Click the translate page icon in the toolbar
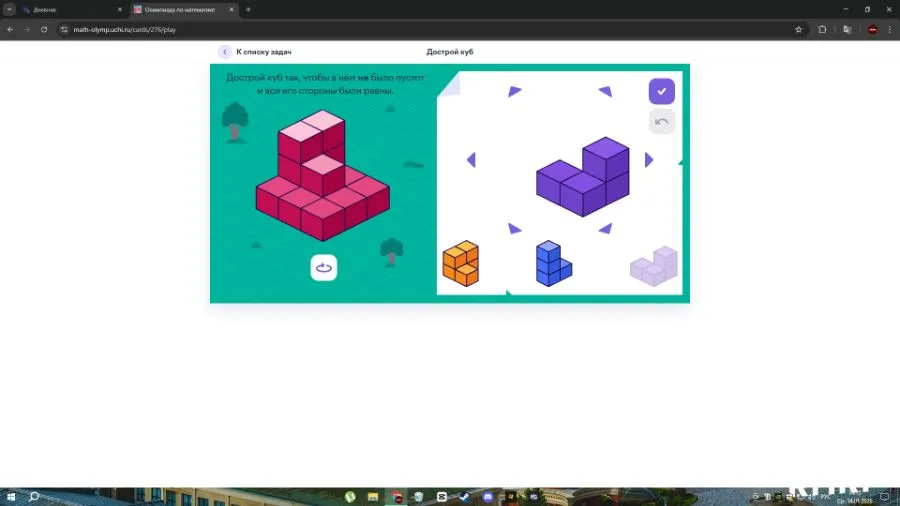The width and height of the screenshot is (900, 506). pyautogui.click(x=847, y=29)
